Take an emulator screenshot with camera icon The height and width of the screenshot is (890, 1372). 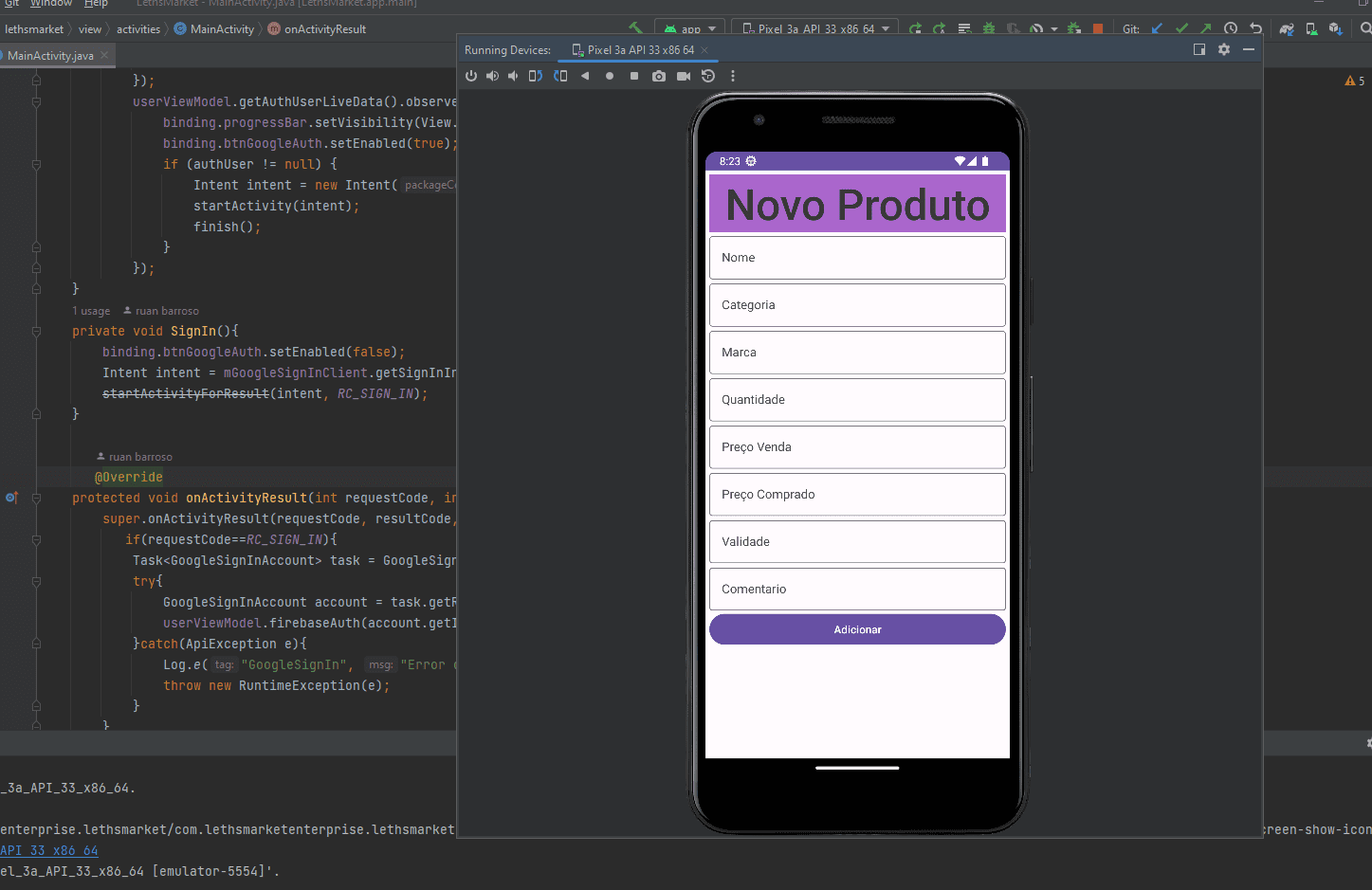coord(659,76)
